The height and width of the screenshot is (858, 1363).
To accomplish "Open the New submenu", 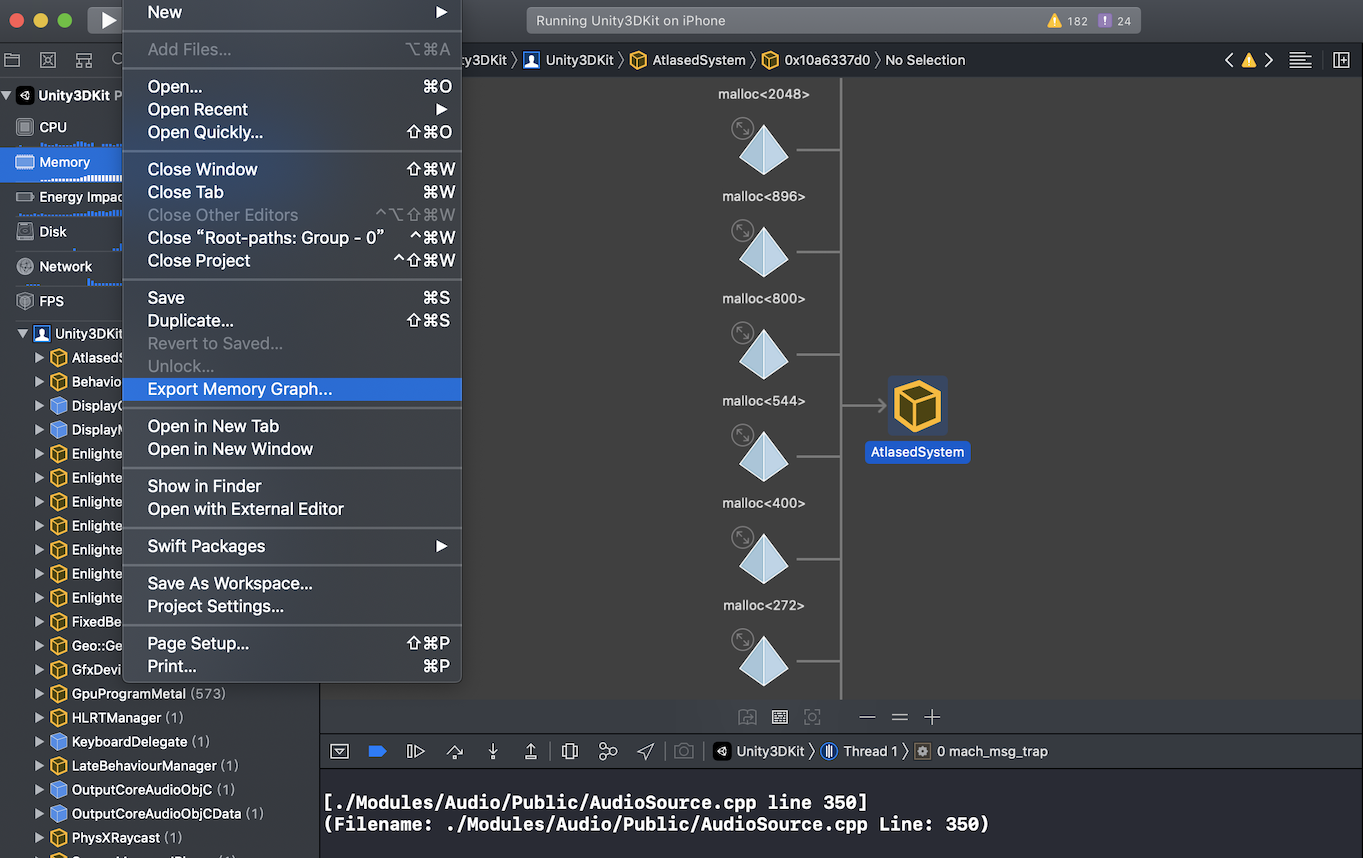I will pyautogui.click(x=292, y=12).
